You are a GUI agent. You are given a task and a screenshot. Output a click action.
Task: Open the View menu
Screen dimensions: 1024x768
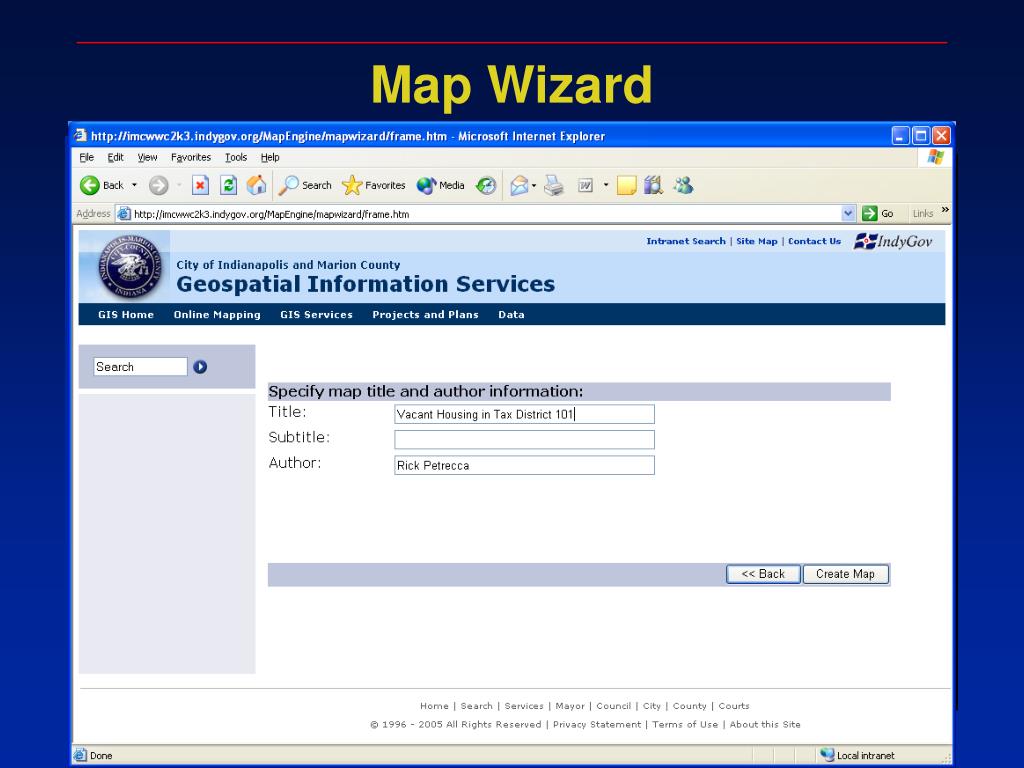[147, 157]
